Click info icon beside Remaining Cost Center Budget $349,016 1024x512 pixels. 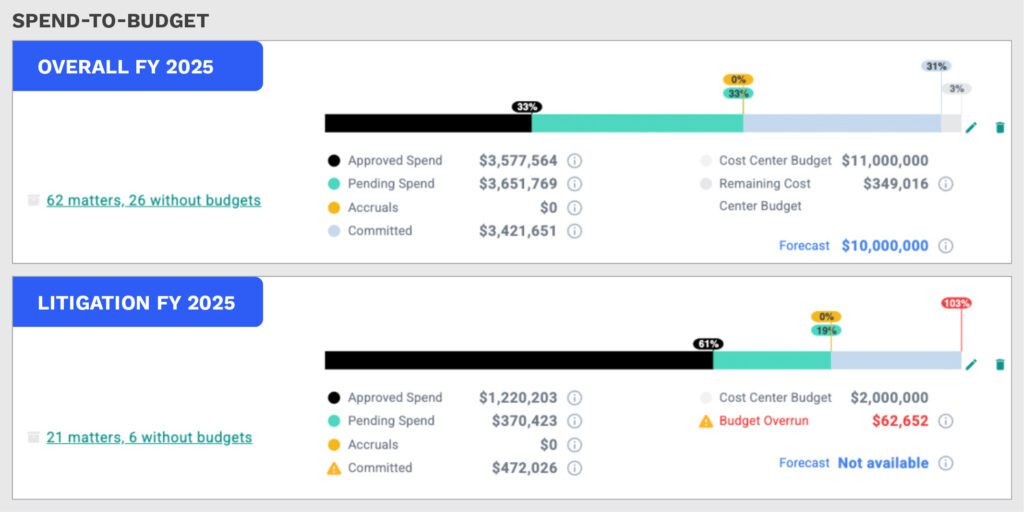click(946, 184)
